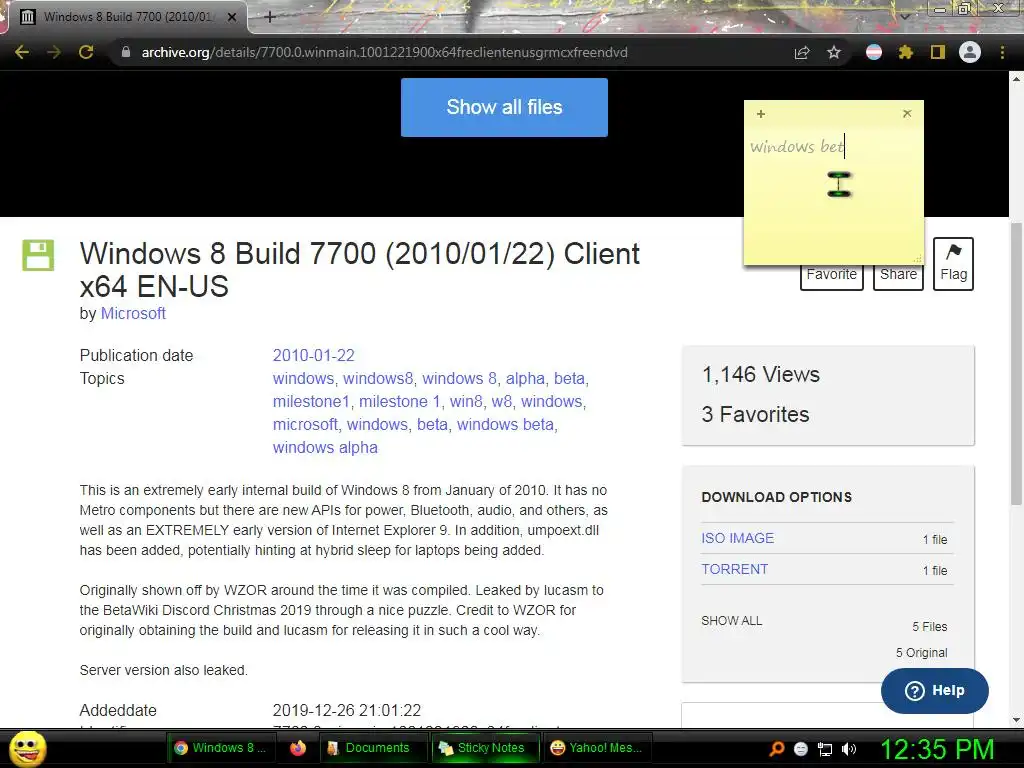Delete the sticky note with X
The width and height of the screenshot is (1024, 768).
[x=907, y=114]
